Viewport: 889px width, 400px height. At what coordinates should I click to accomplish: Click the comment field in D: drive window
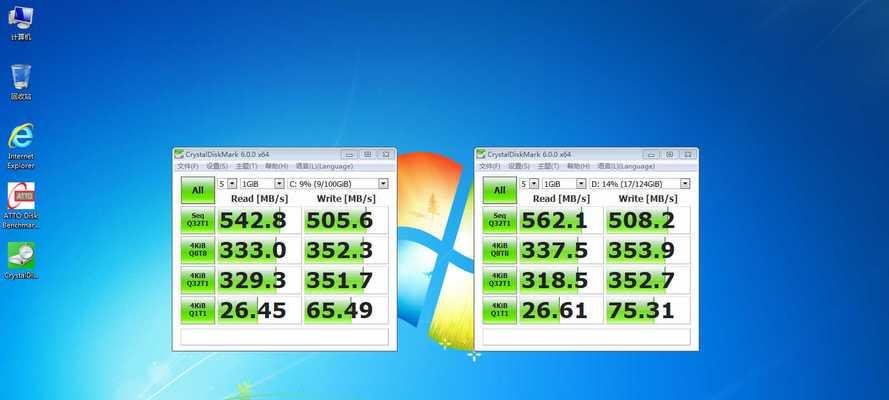coord(586,337)
